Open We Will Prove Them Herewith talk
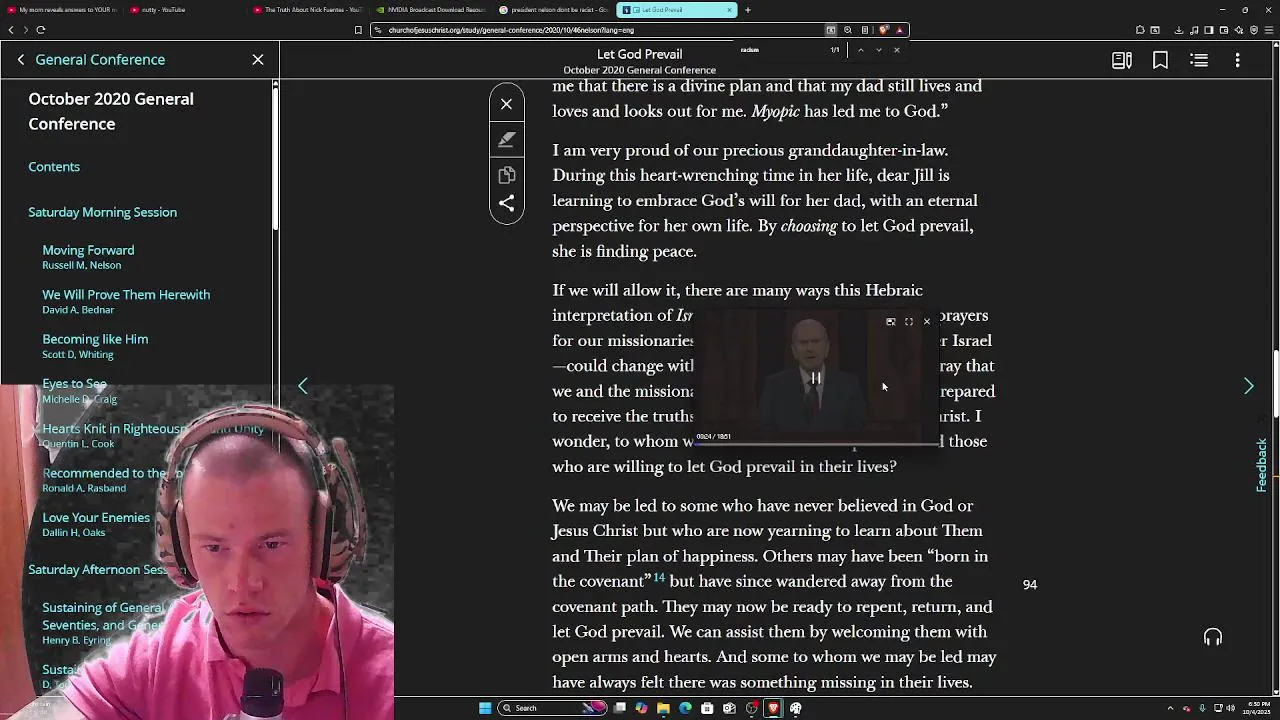The height and width of the screenshot is (720, 1280). (x=126, y=295)
